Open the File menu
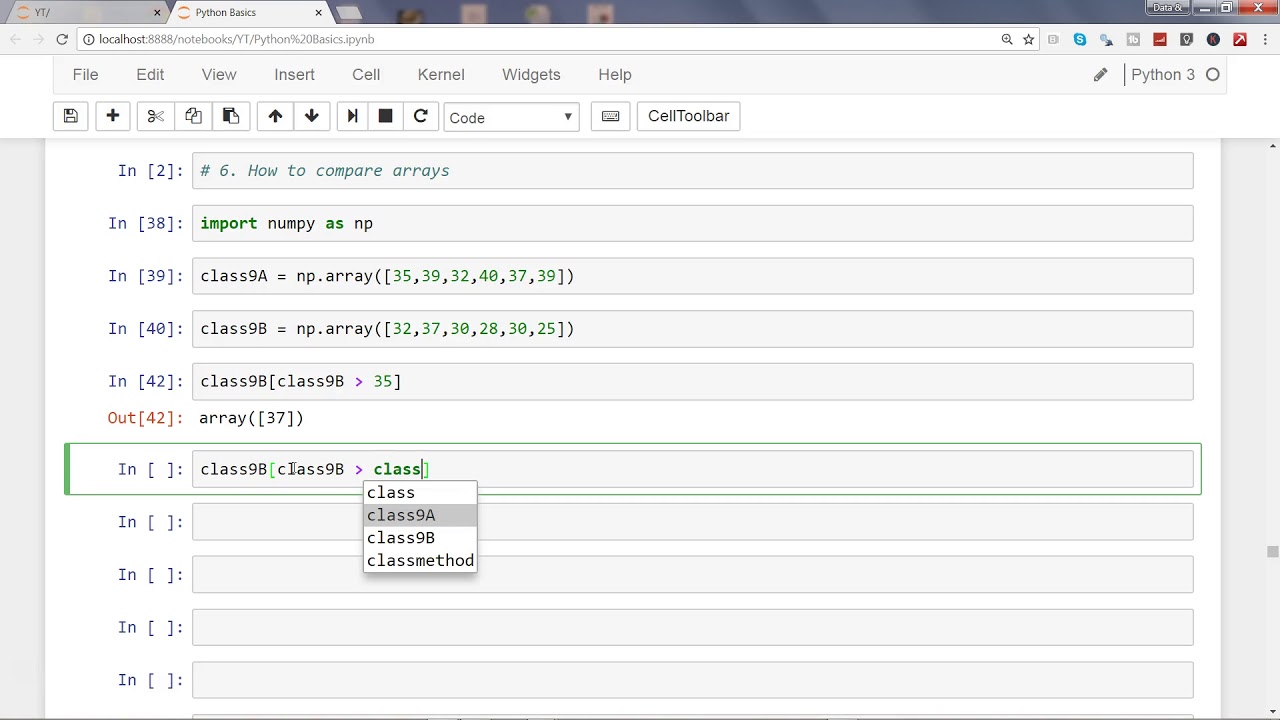Viewport: 1280px width, 720px height. point(85,74)
